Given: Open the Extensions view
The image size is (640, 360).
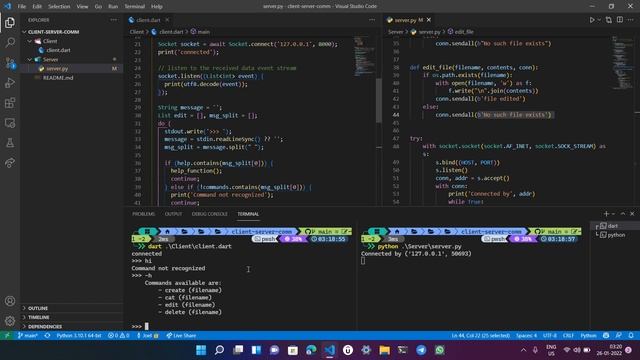Looking at the screenshot, I should (x=10, y=102).
